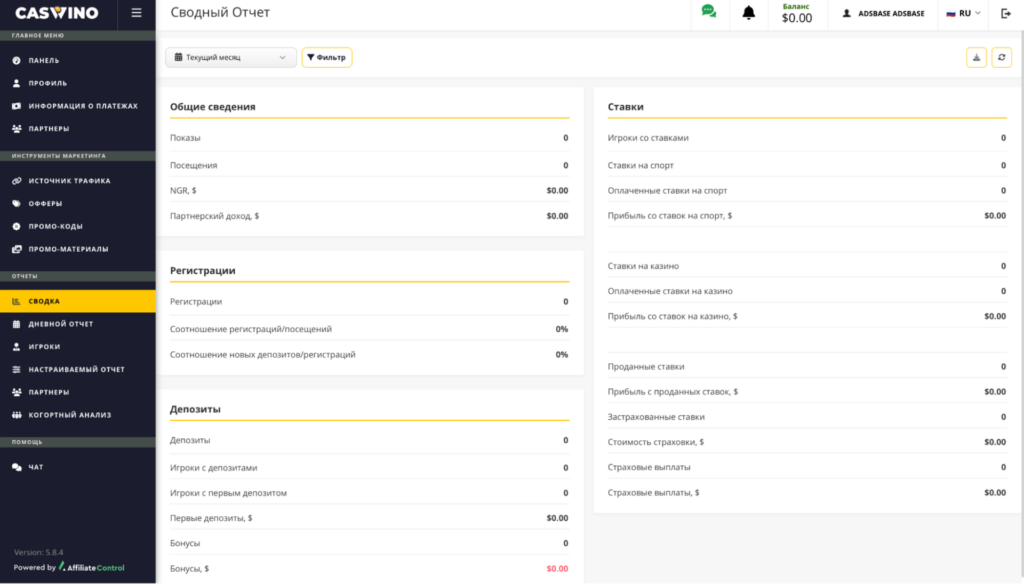Click the Сводка chart icon
Image resolution: width=1024 pixels, height=584 pixels.
click(16, 301)
